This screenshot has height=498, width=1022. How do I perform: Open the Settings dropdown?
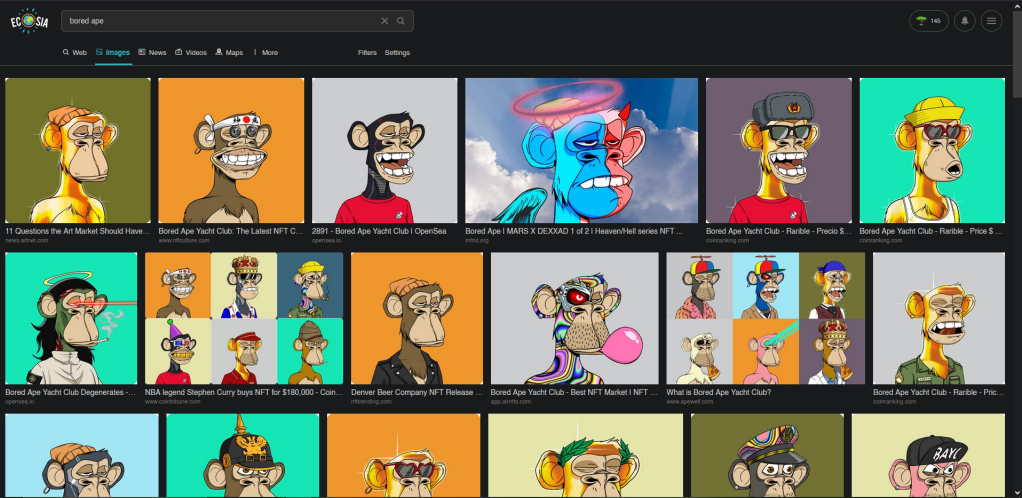[397, 52]
